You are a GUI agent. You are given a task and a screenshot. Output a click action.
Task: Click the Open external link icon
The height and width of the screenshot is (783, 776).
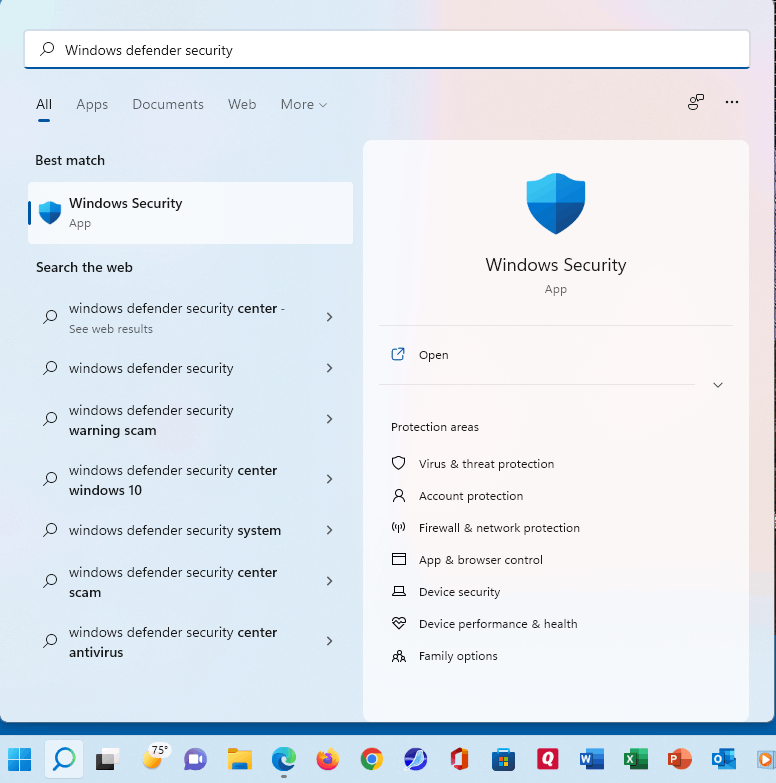[398, 355]
